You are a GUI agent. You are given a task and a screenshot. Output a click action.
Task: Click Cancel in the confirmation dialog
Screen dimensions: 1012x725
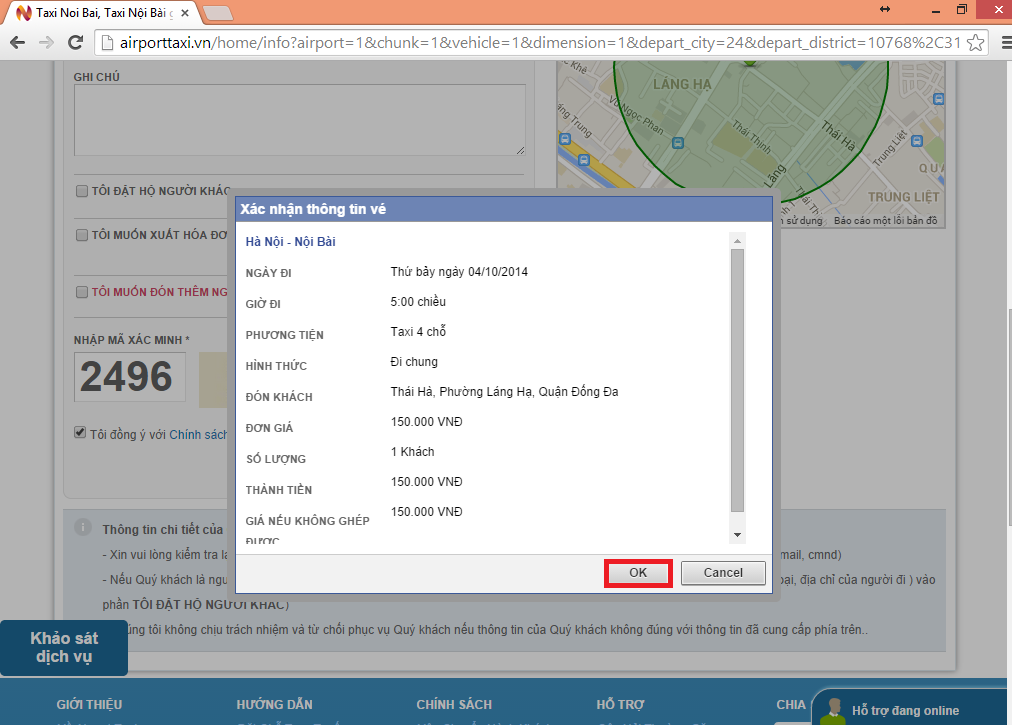tap(723, 573)
